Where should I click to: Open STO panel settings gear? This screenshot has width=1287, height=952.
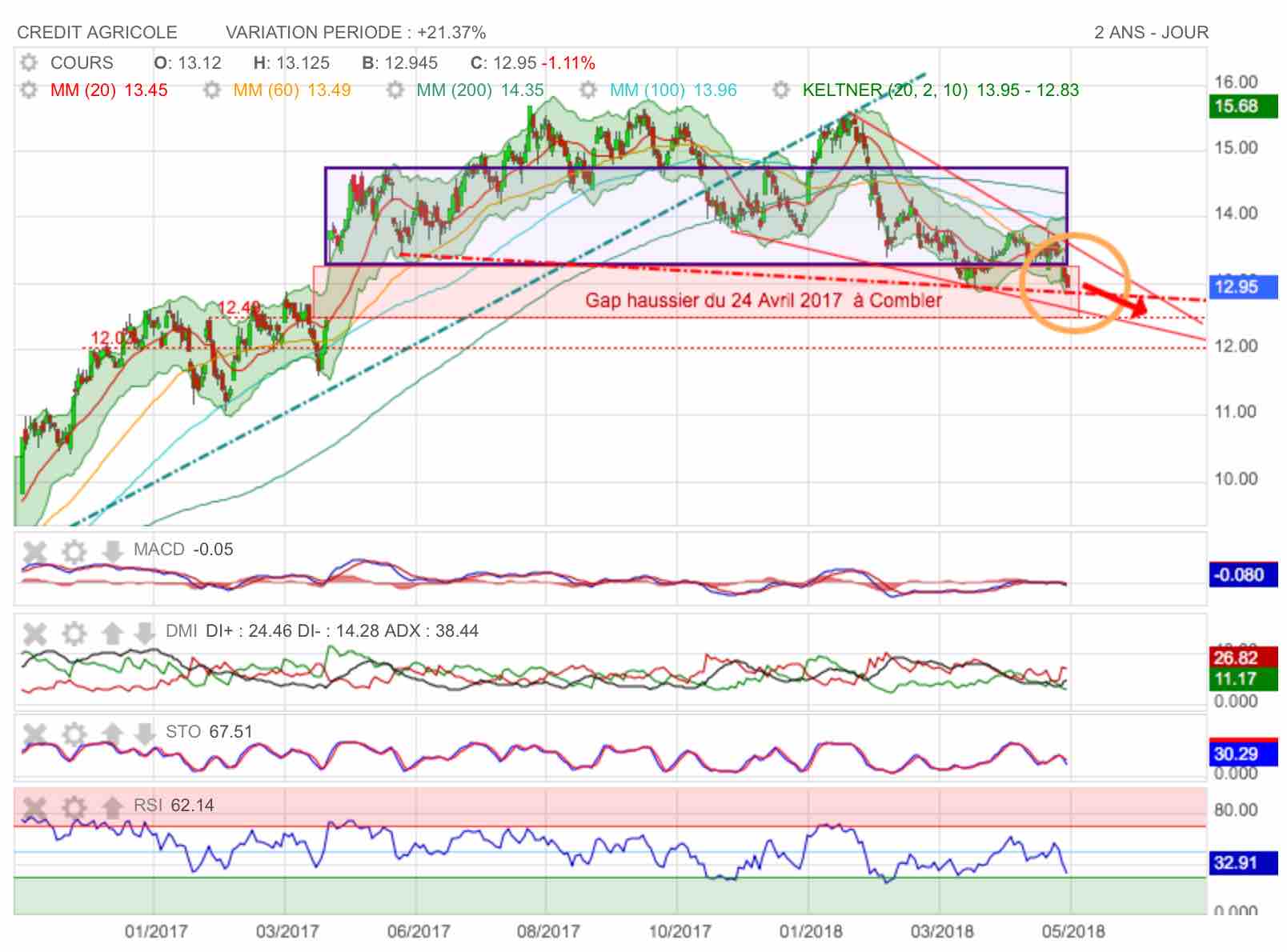coord(74,734)
